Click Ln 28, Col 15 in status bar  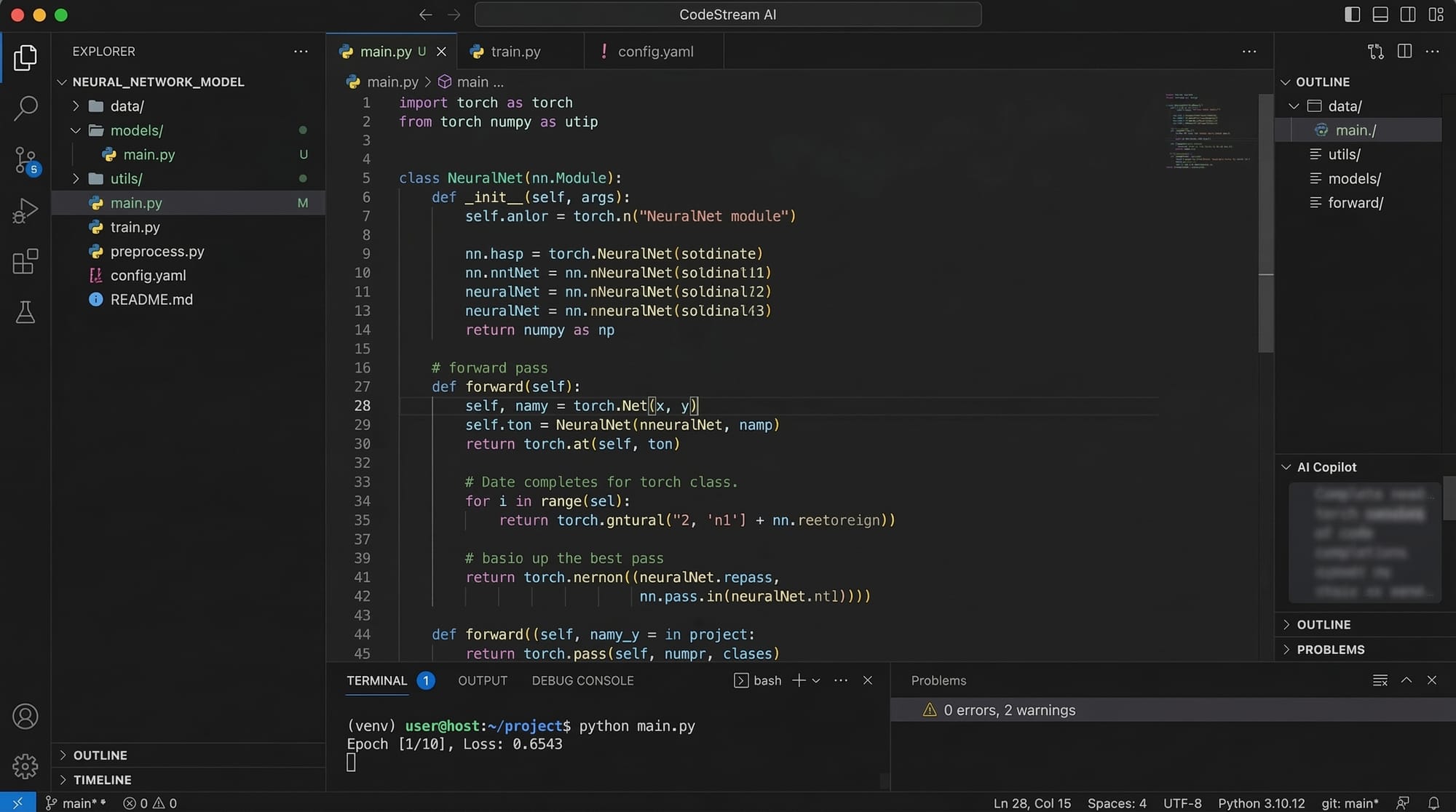pyautogui.click(x=1032, y=803)
